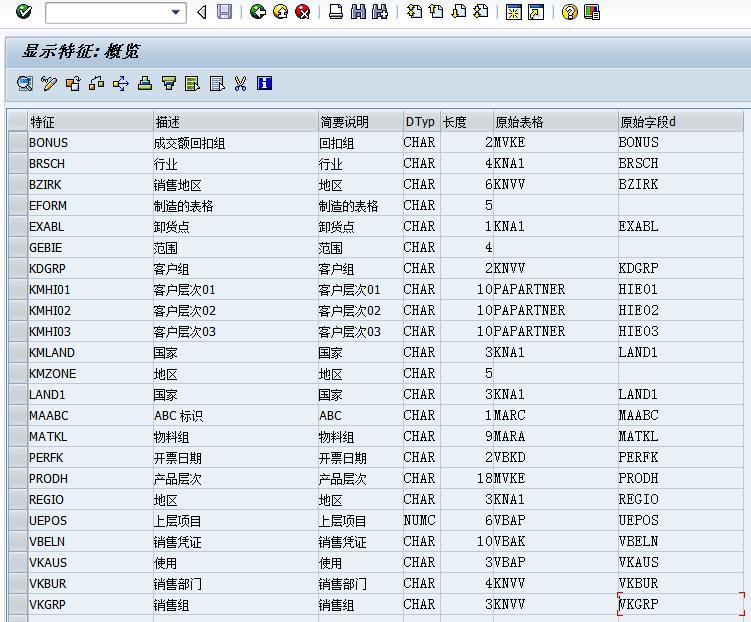The height and width of the screenshot is (622, 751).
Task: Select the KDGRP row via its row selector
Action: (x=18, y=269)
